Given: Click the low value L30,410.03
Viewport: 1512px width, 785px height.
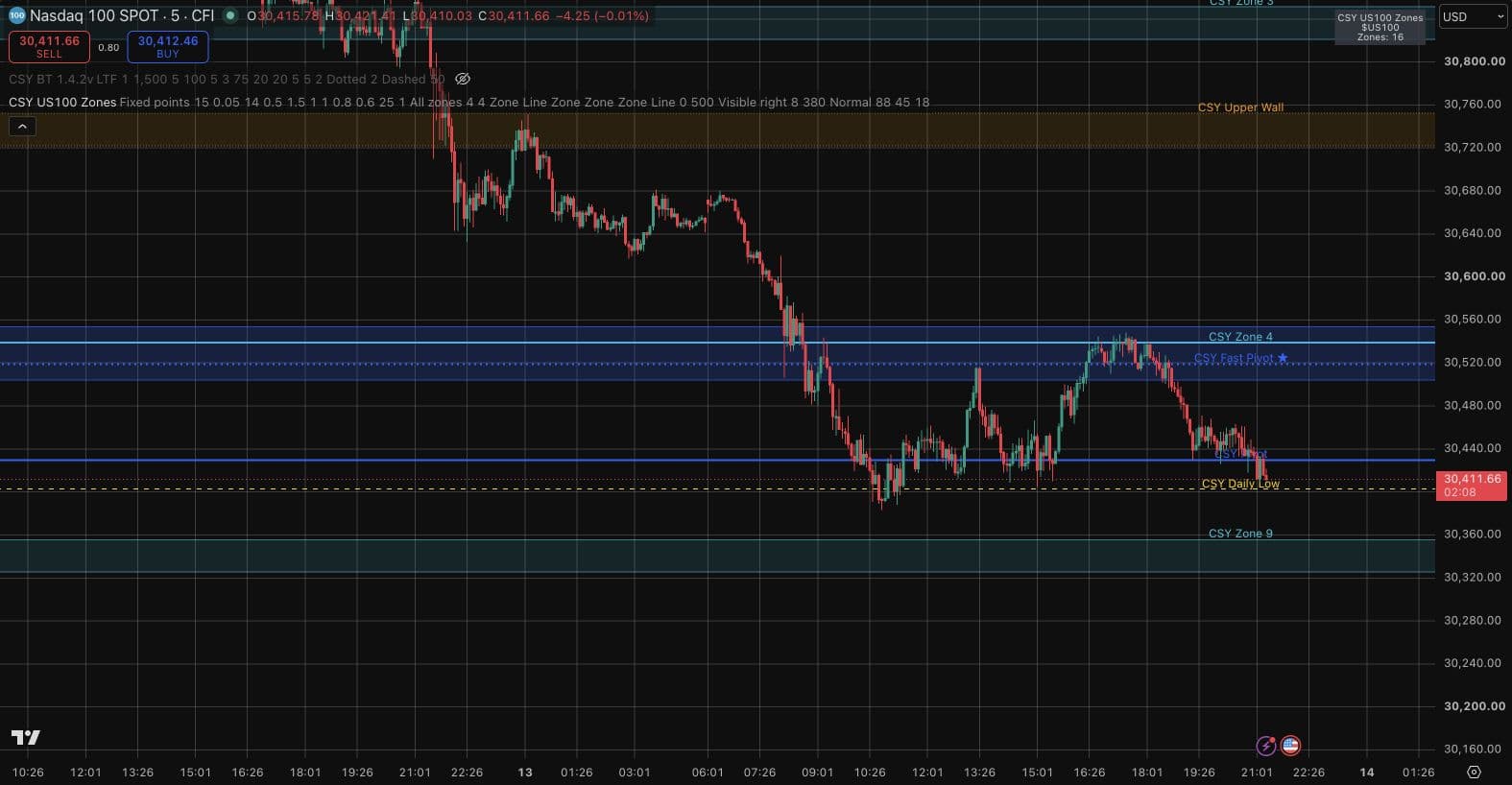Looking at the screenshot, I should (x=437, y=15).
